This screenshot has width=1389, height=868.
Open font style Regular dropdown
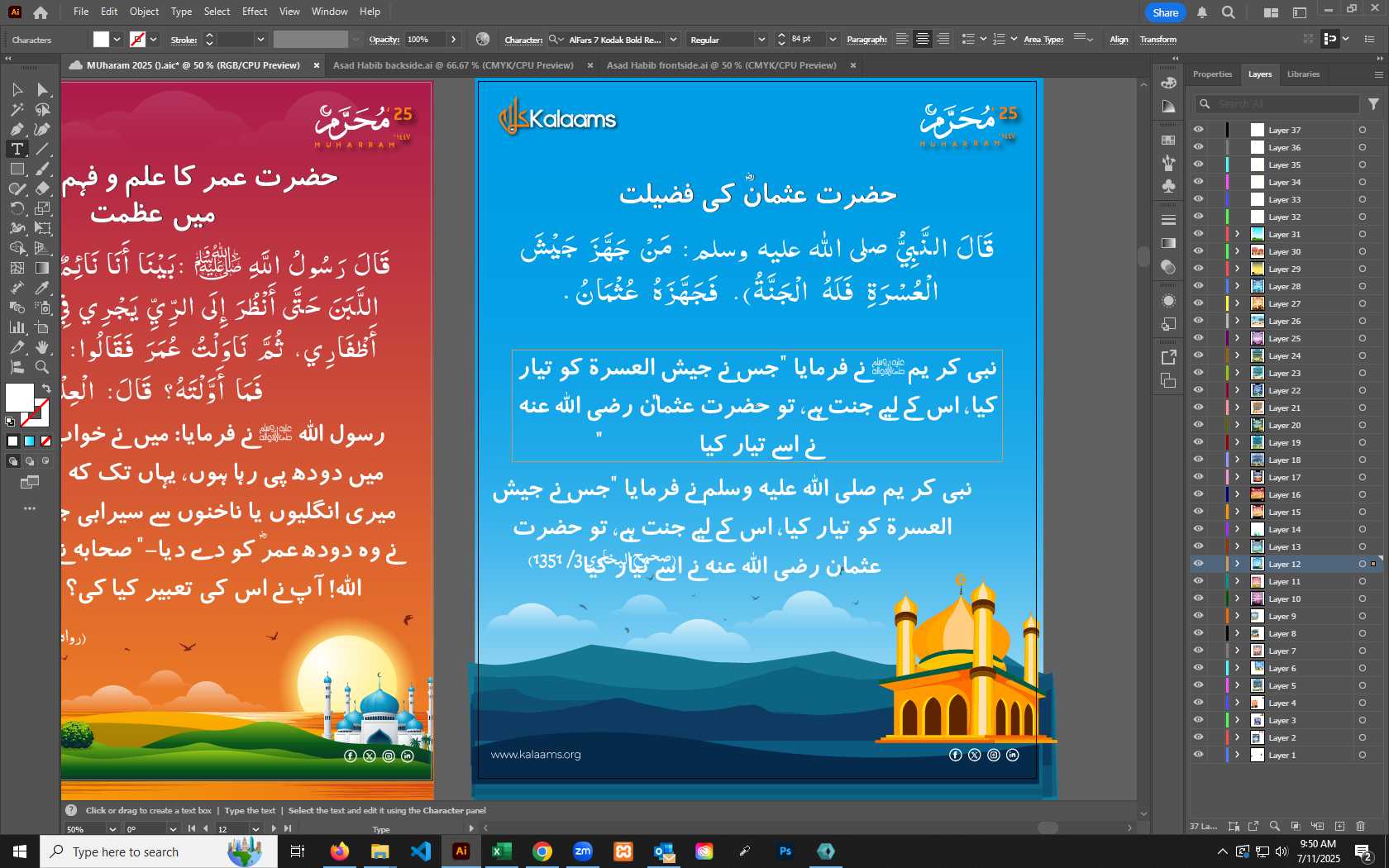(x=761, y=40)
